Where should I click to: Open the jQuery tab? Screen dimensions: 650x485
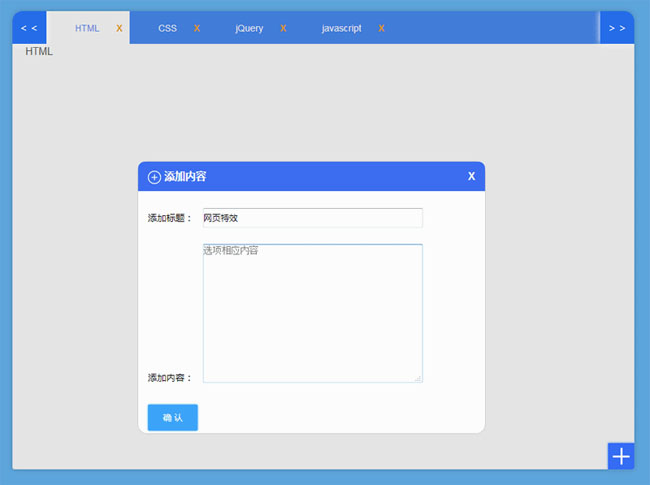coord(249,28)
